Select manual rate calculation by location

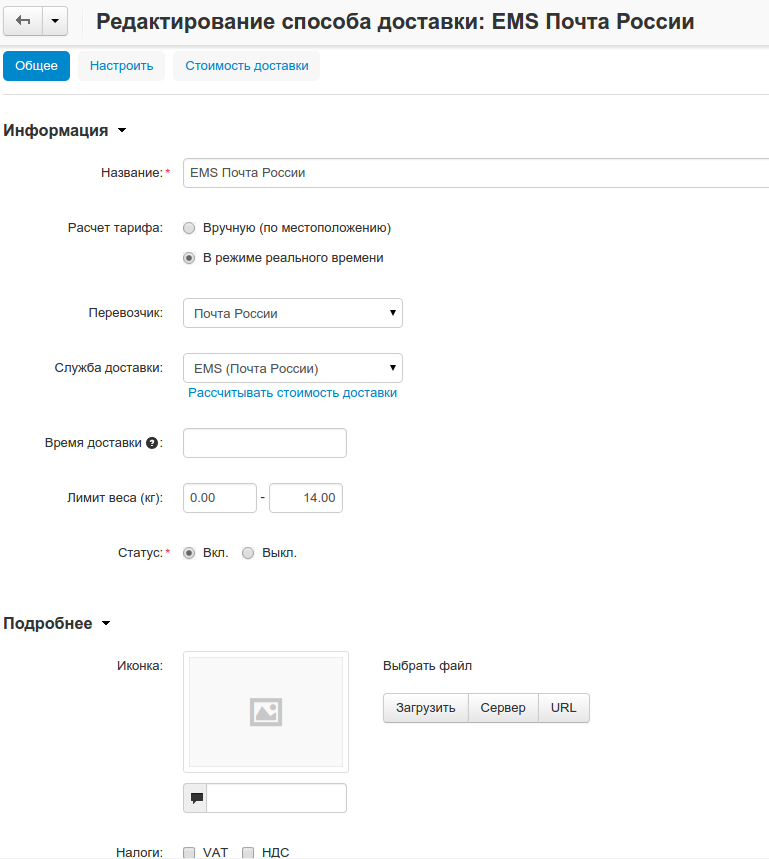[189, 228]
